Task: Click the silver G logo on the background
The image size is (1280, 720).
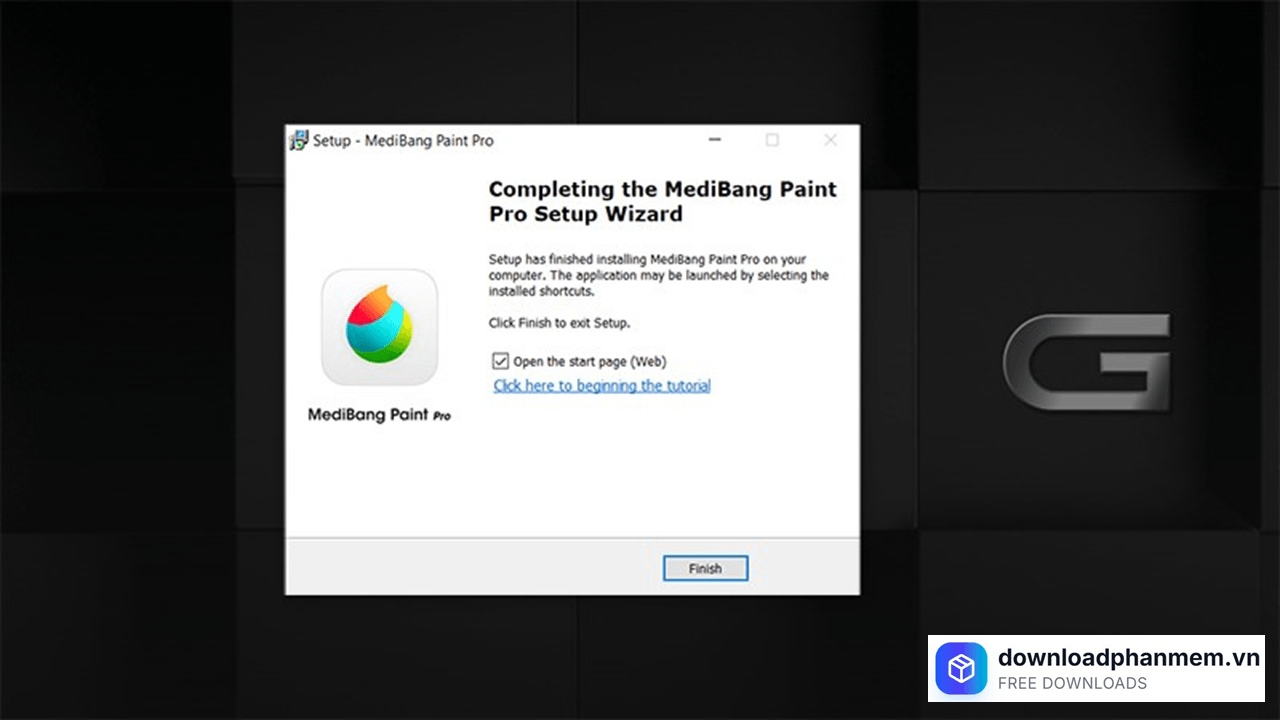Action: (x=1086, y=362)
